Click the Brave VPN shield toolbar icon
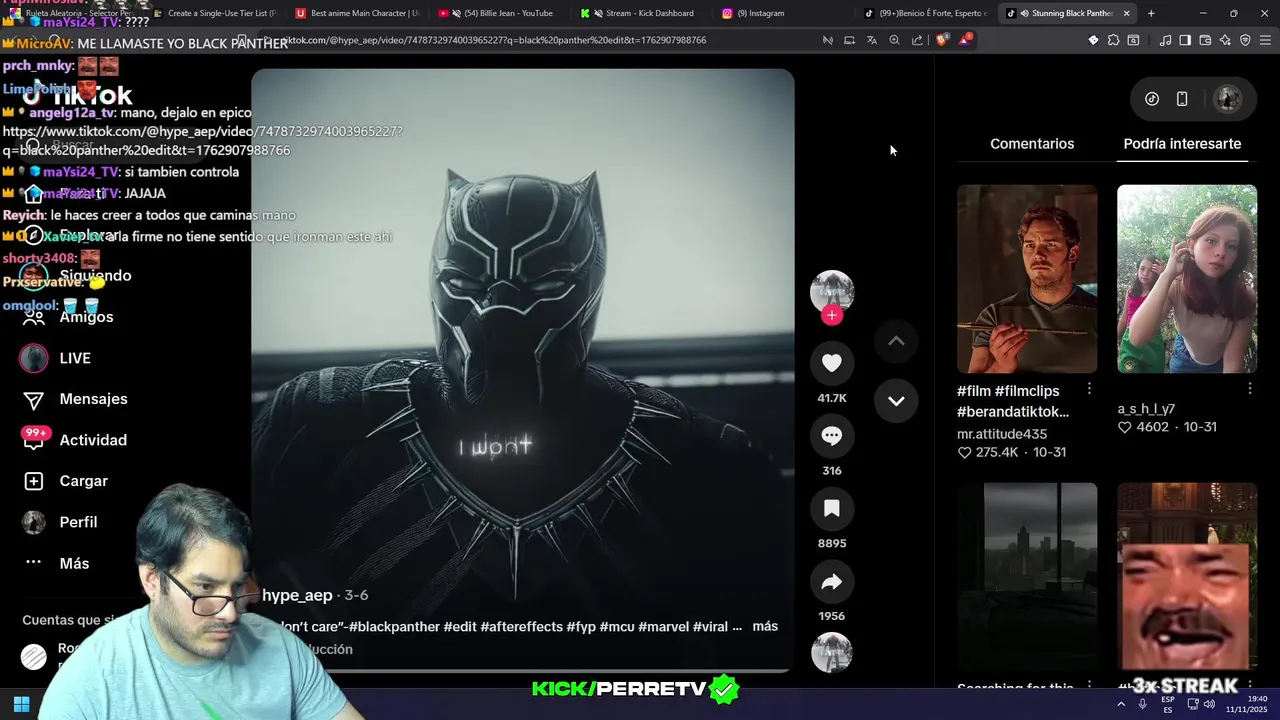The width and height of the screenshot is (1280, 720). [x=1245, y=40]
